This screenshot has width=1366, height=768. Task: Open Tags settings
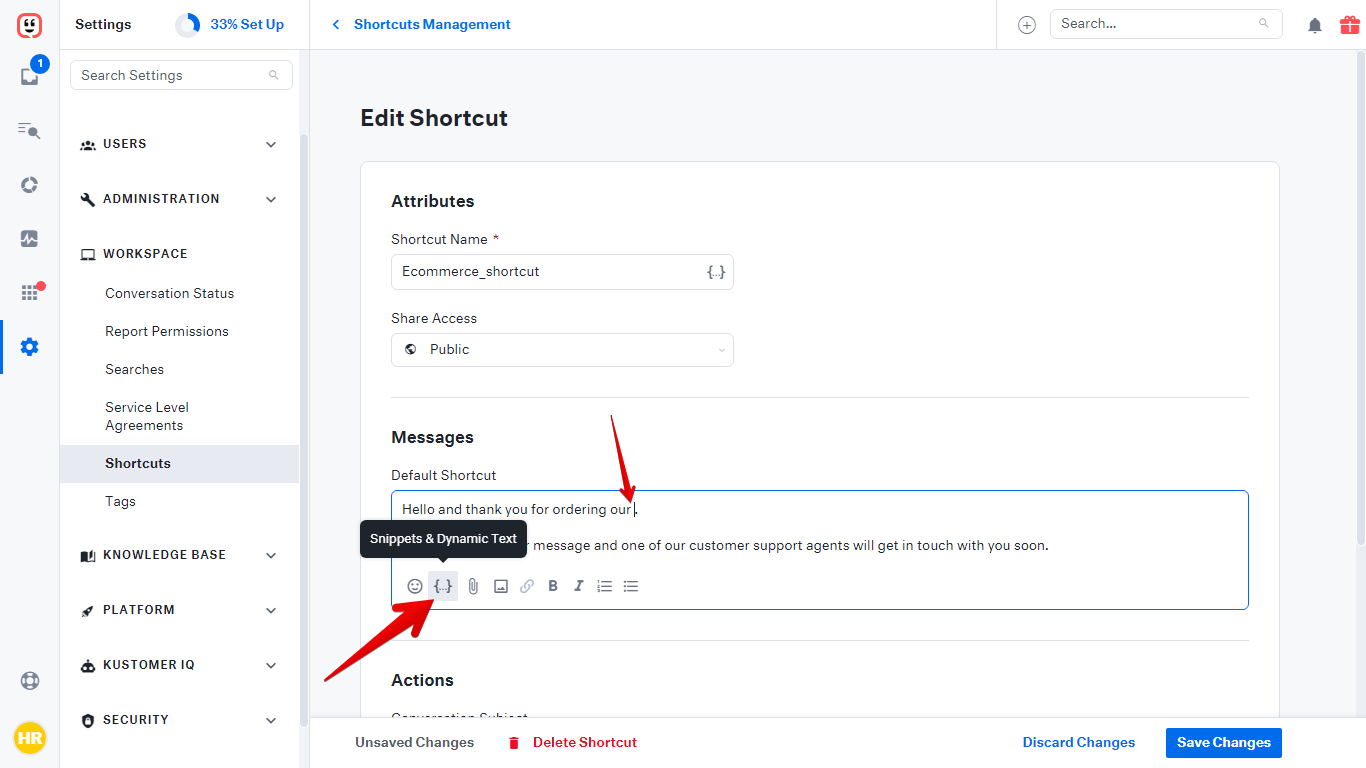tap(120, 501)
